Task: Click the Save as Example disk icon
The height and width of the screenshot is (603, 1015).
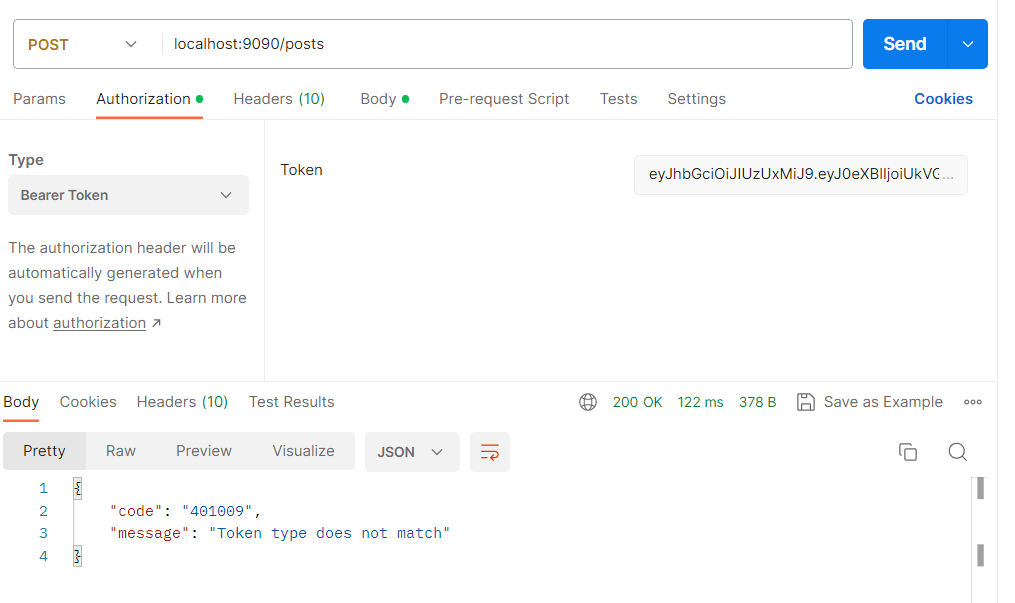Action: [805, 402]
